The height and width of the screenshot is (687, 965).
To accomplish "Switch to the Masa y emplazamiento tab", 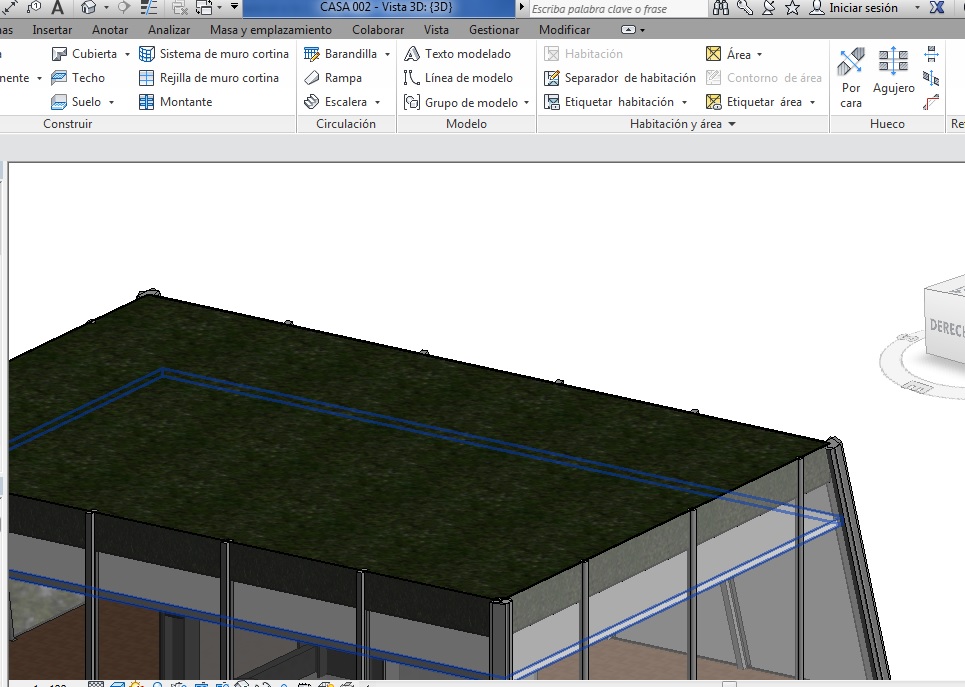I will (x=270, y=30).
